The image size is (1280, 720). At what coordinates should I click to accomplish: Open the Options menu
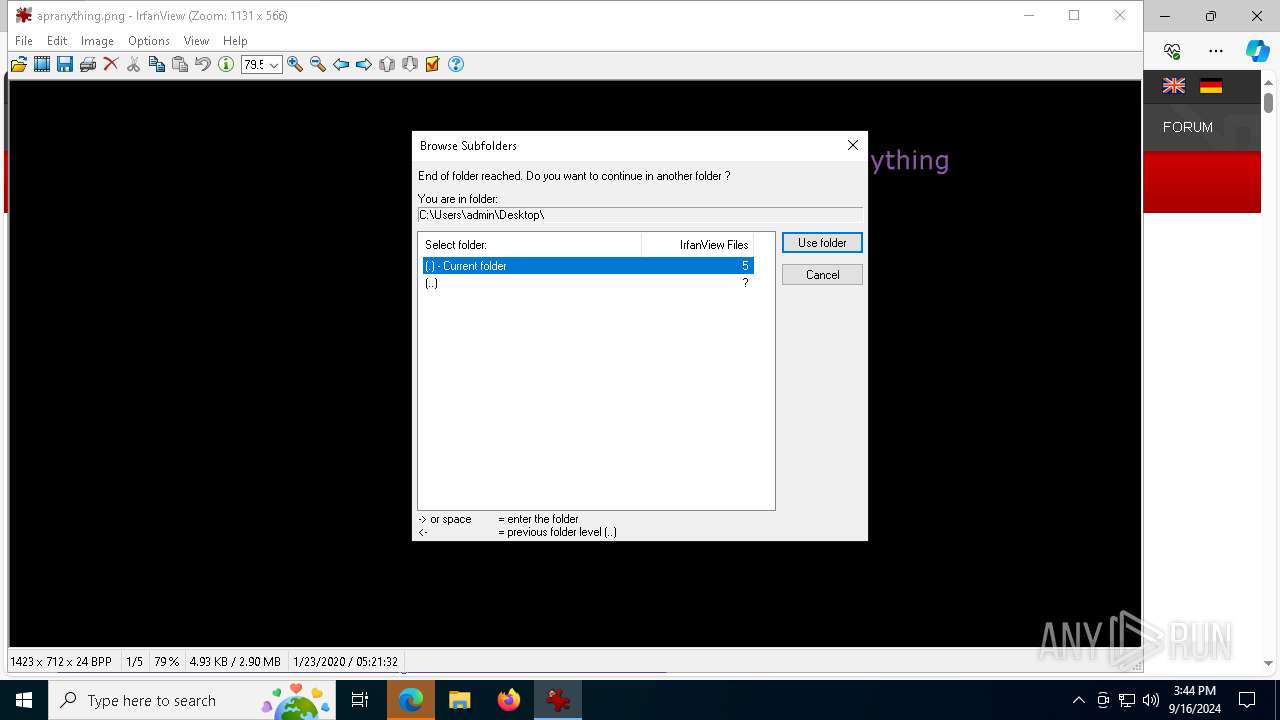coord(149,41)
